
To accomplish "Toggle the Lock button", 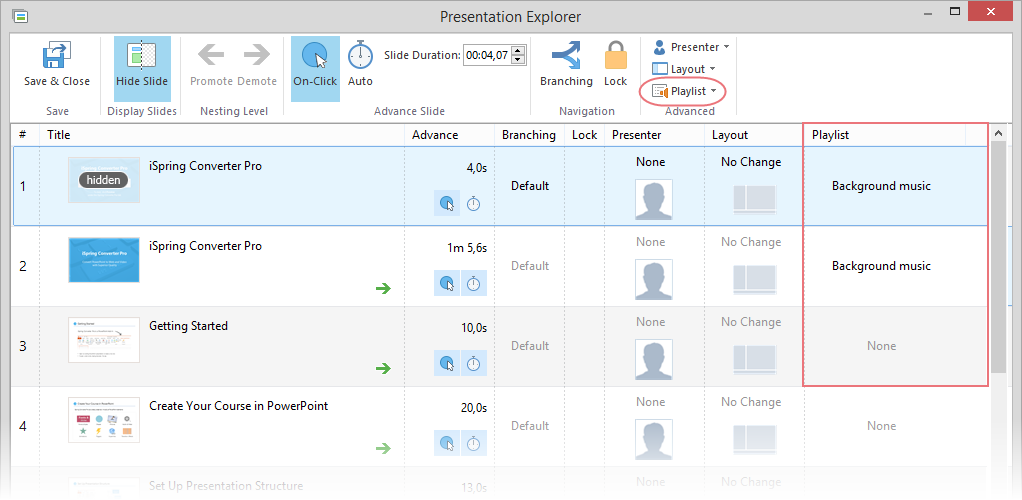I will tap(615, 65).
